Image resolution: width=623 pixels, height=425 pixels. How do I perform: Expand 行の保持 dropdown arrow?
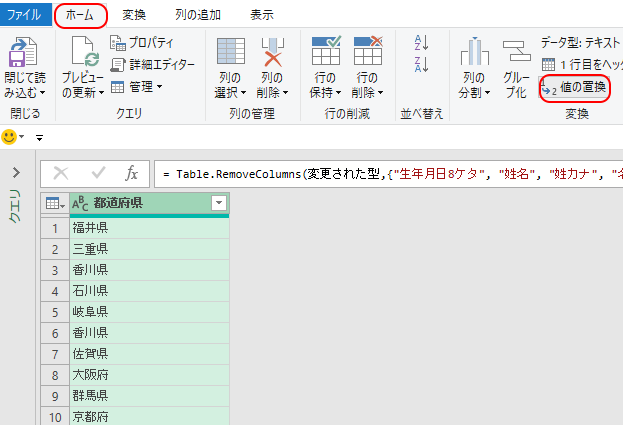338,93
